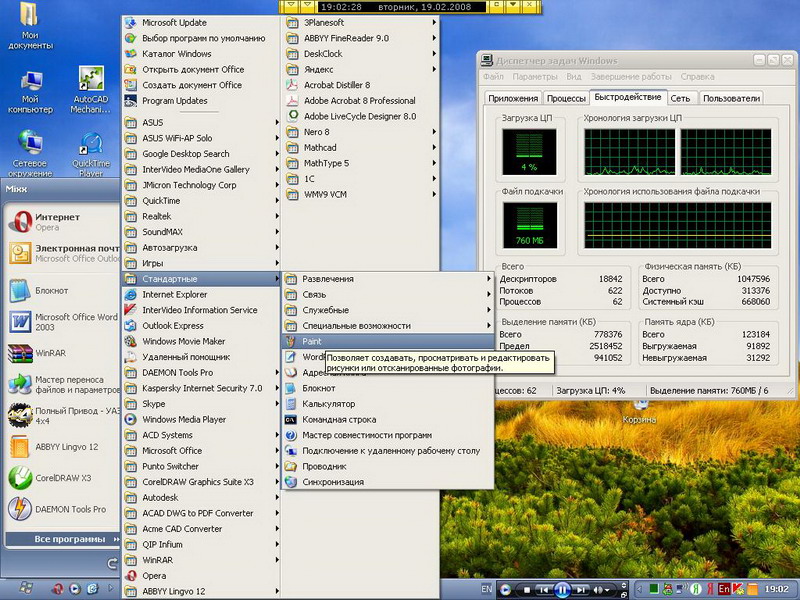Open Подключение к удаленному рабочему столу

pos(388,451)
